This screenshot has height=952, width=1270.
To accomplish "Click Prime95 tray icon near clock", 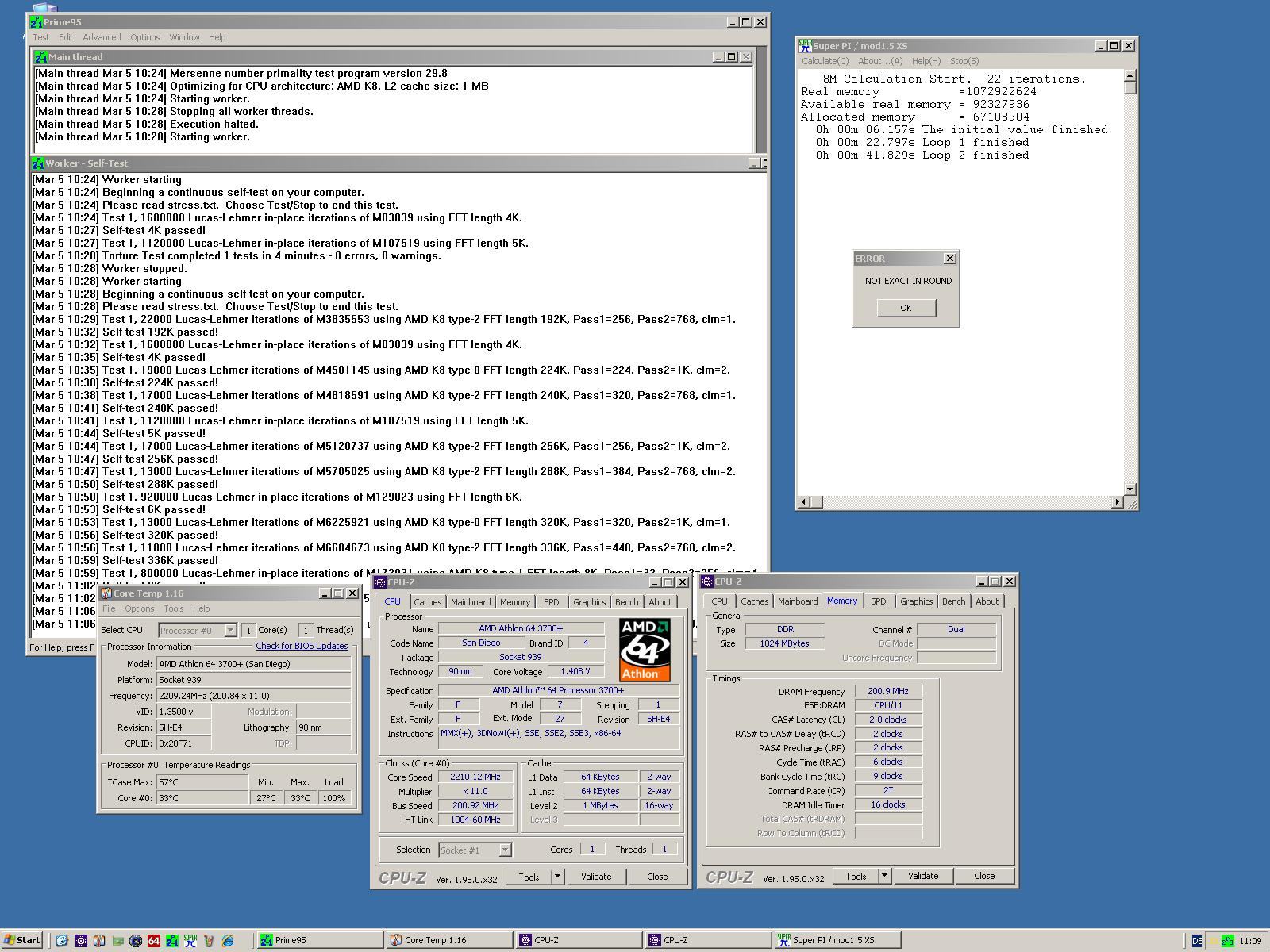I will (1228, 941).
